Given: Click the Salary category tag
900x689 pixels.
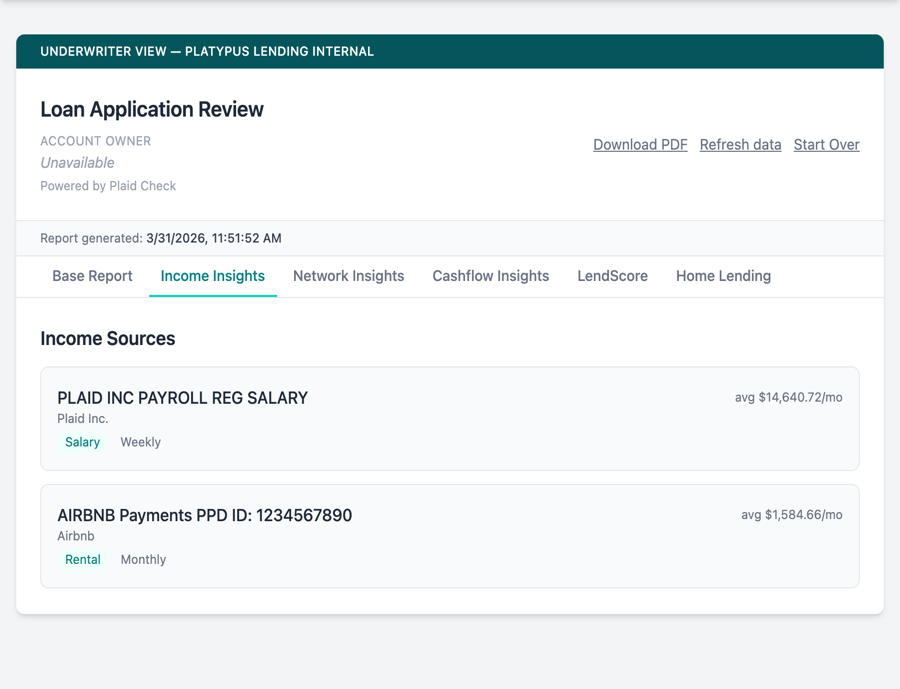Looking at the screenshot, I should [82, 442].
